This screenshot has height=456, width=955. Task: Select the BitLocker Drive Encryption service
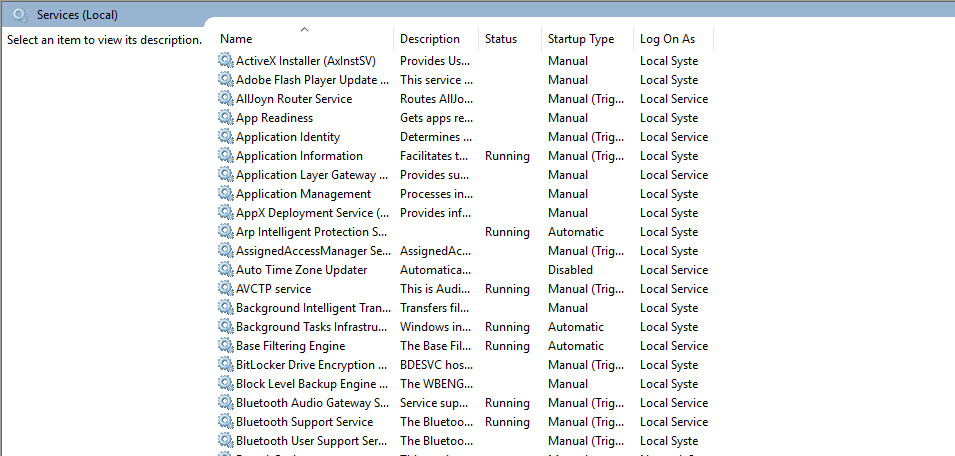click(x=312, y=365)
